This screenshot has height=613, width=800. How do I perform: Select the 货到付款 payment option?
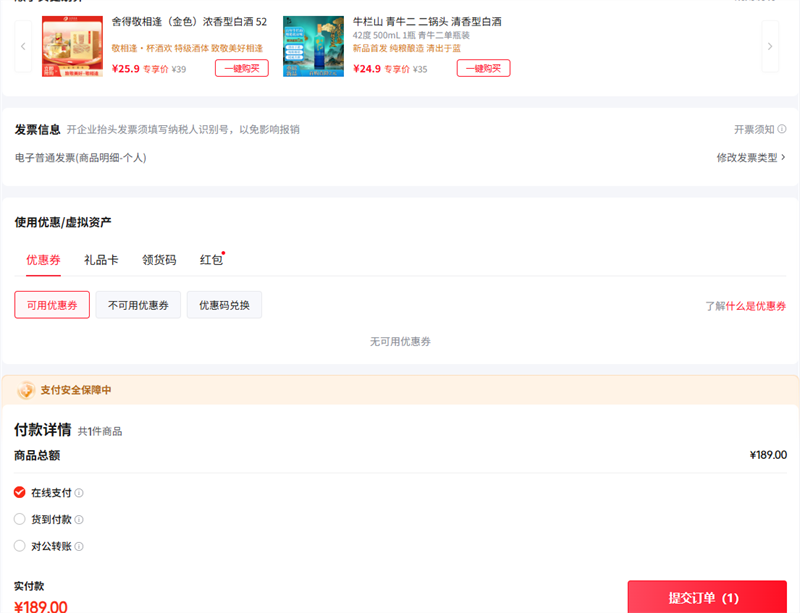20,520
